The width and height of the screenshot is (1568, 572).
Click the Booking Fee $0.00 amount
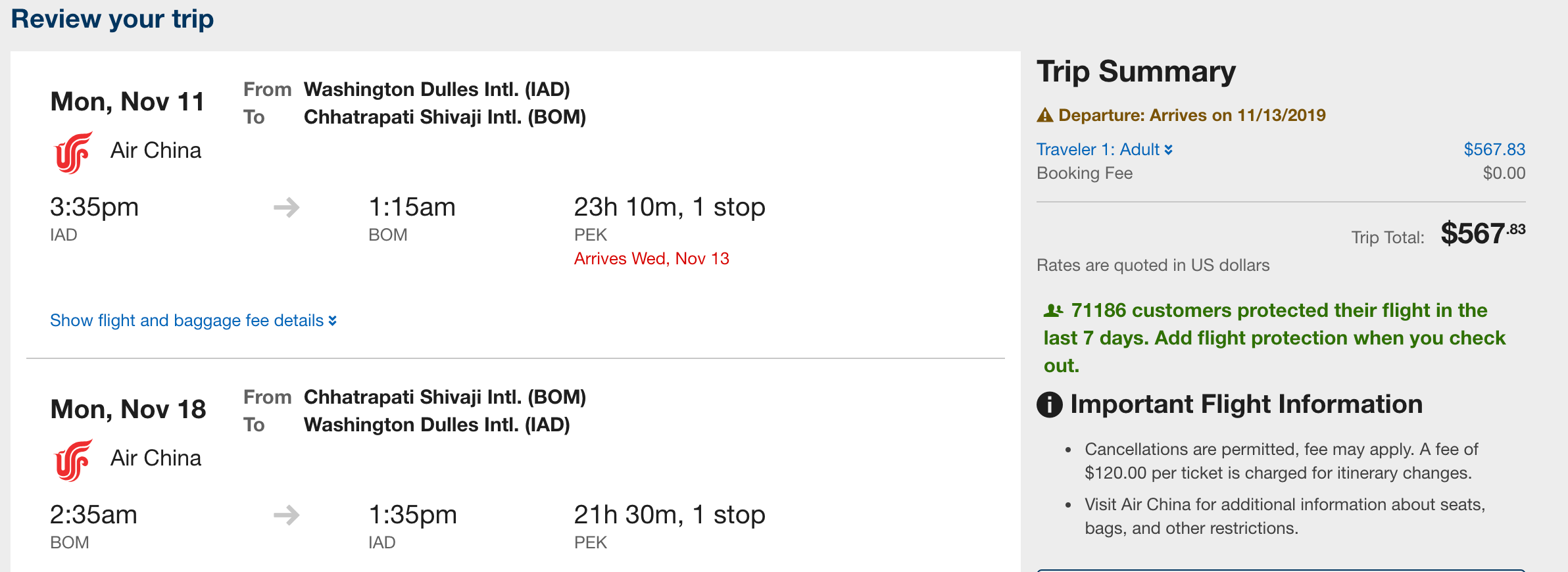pyautogui.click(x=1504, y=173)
